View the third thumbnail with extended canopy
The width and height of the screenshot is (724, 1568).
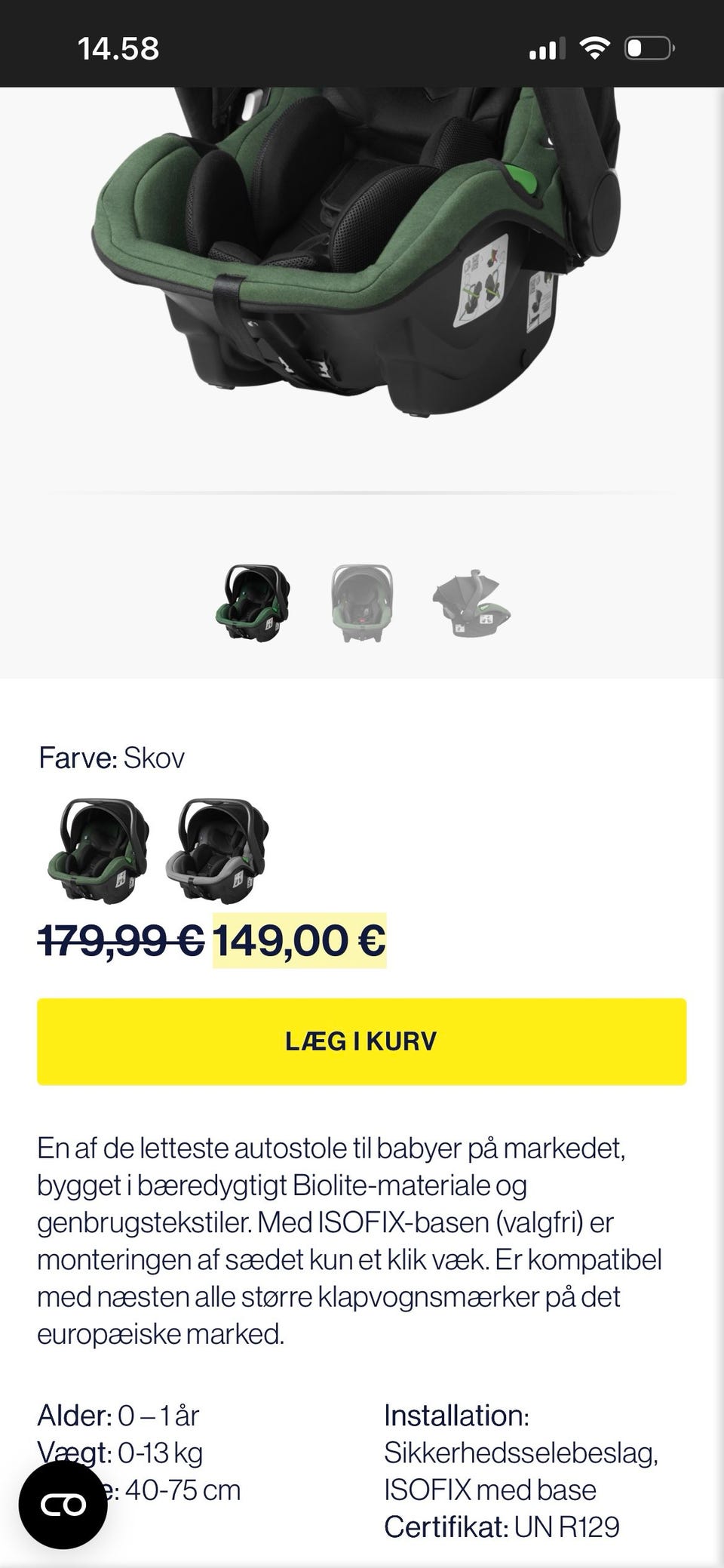click(x=471, y=604)
